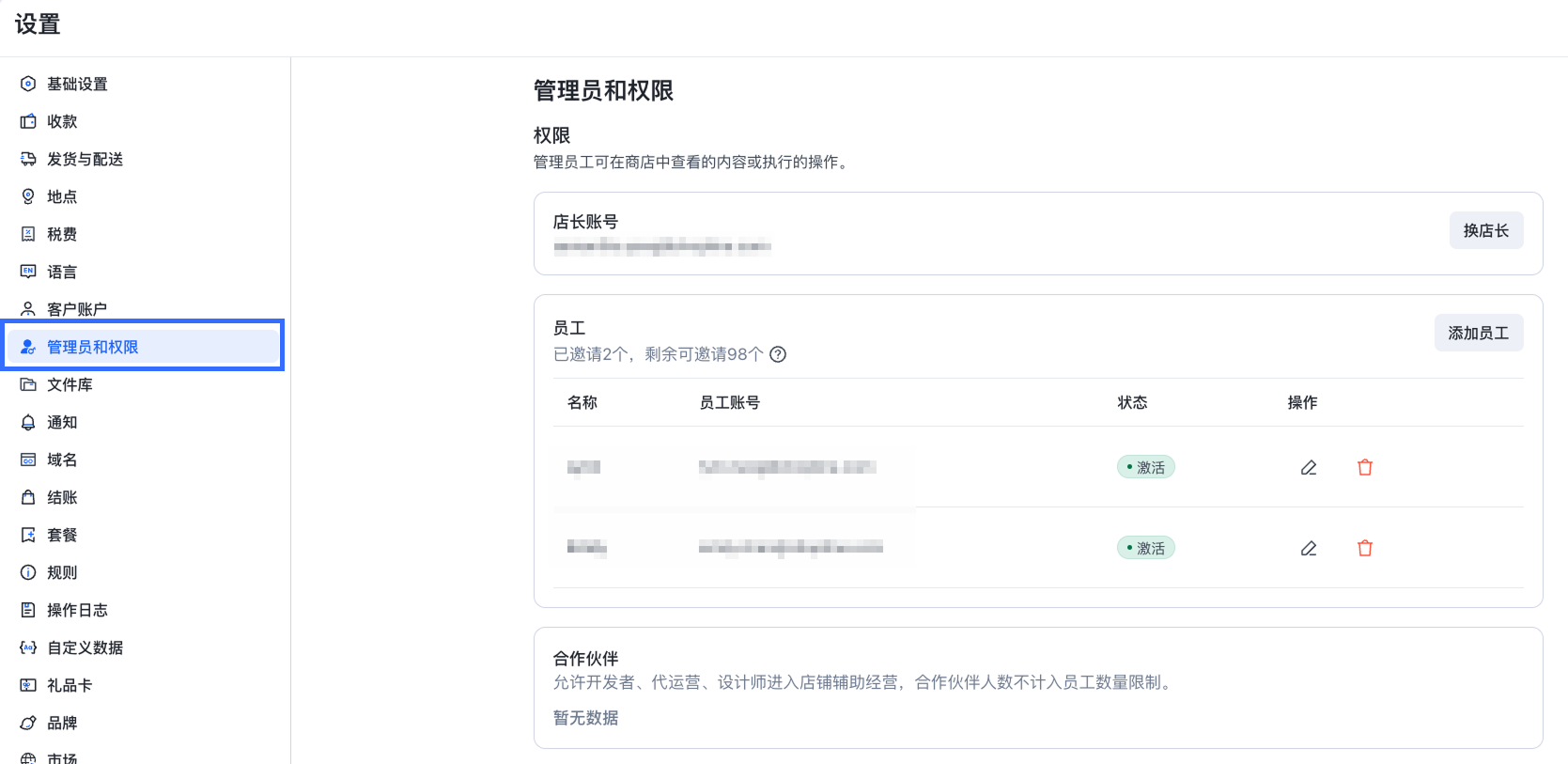The height and width of the screenshot is (764, 1568).
Task: Click 添加员工 button
Action: pyautogui.click(x=1478, y=333)
